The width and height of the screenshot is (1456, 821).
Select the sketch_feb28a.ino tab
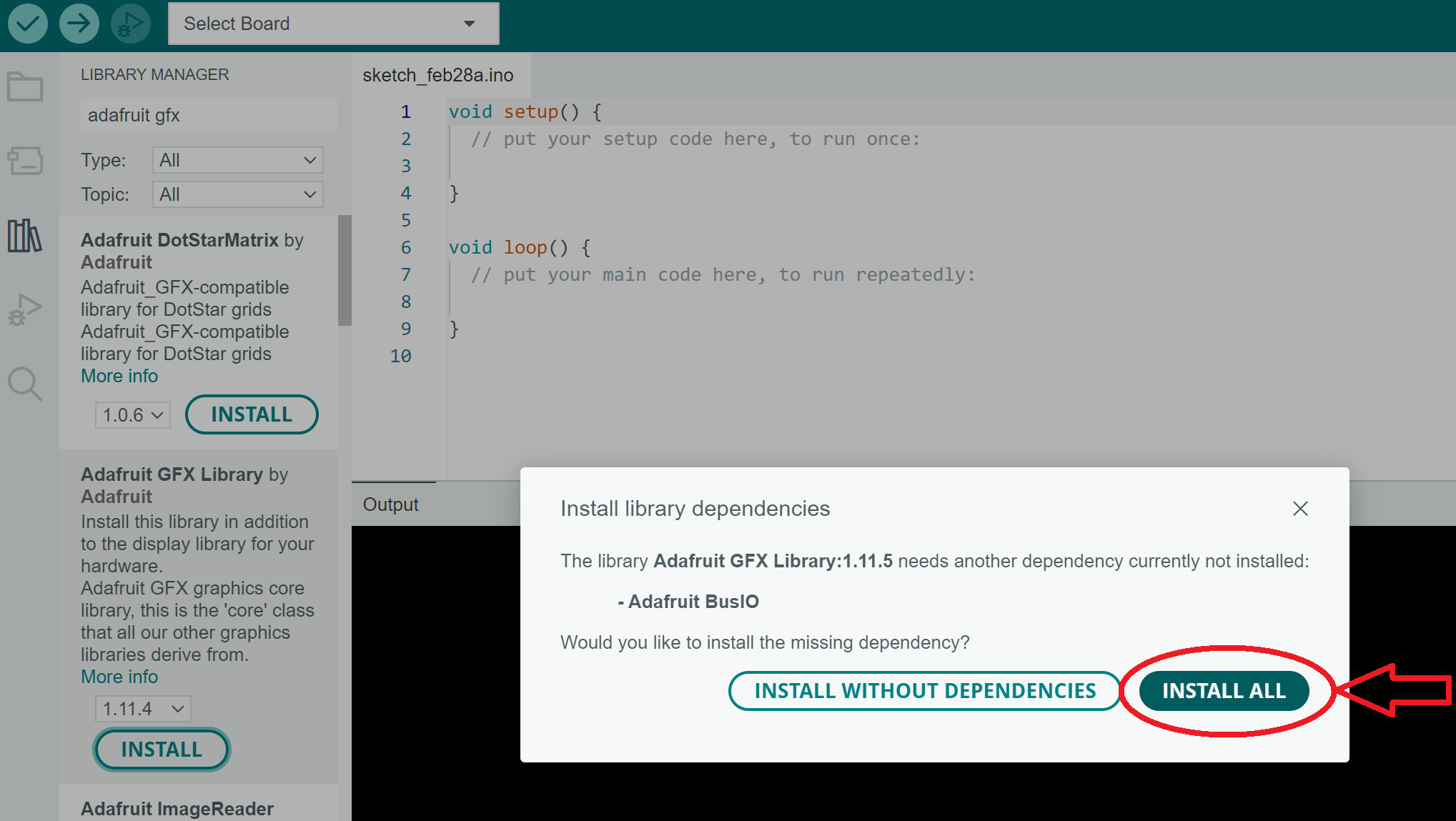[x=438, y=75]
